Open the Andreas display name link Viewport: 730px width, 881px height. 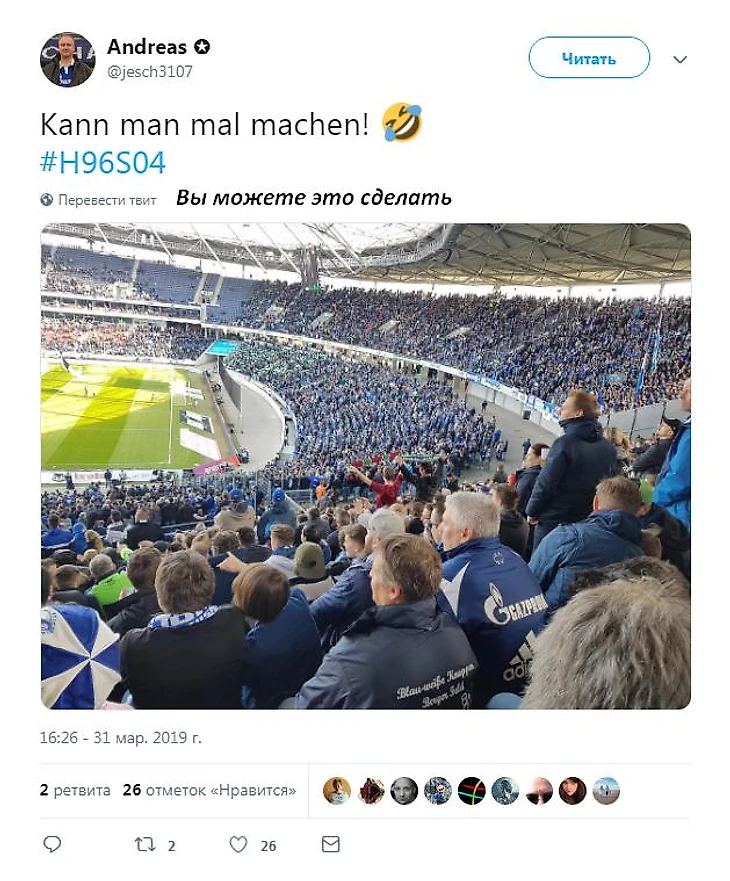point(147,47)
